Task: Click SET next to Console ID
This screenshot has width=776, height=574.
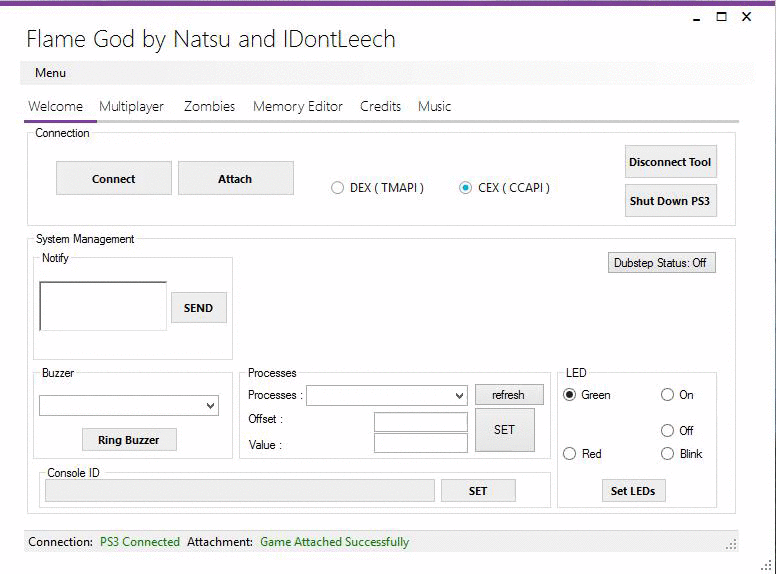Action: pyautogui.click(x=478, y=491)
